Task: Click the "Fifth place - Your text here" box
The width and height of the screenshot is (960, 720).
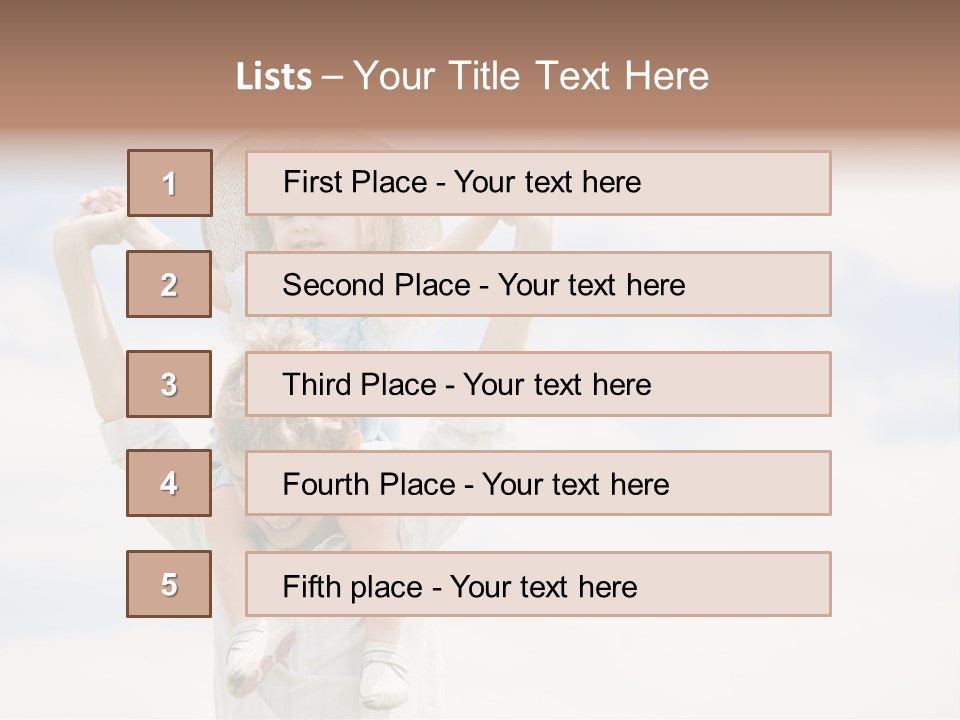Action: [538, 584]
